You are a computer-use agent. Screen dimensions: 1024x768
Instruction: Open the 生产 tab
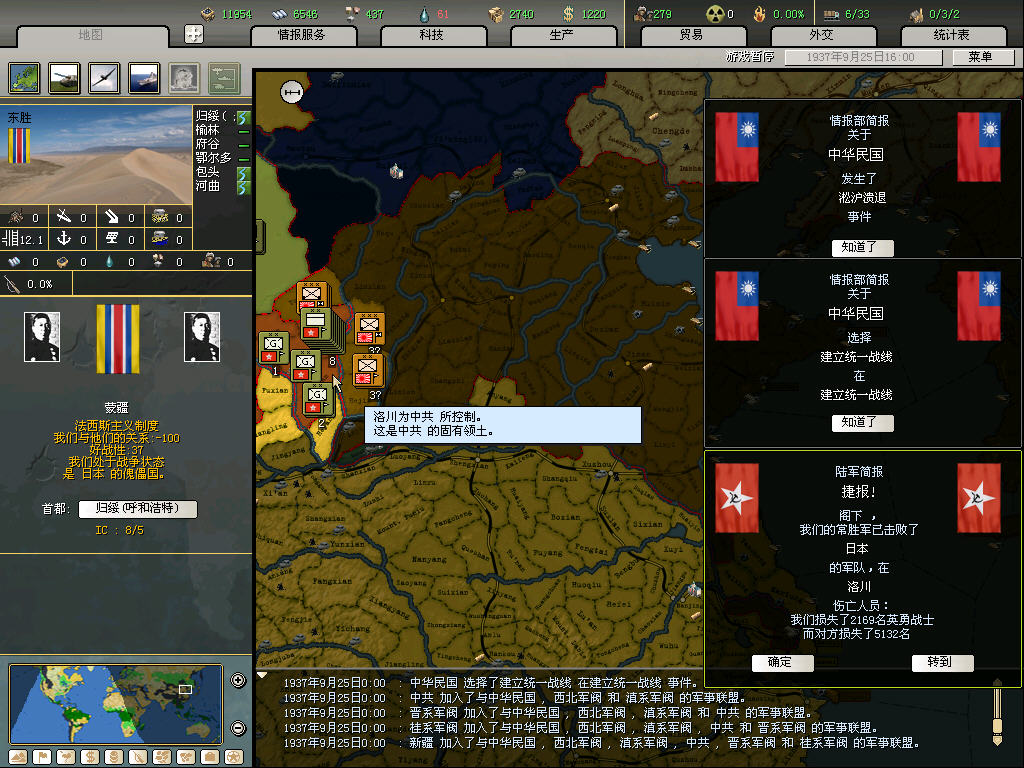[x=563, y=35]
